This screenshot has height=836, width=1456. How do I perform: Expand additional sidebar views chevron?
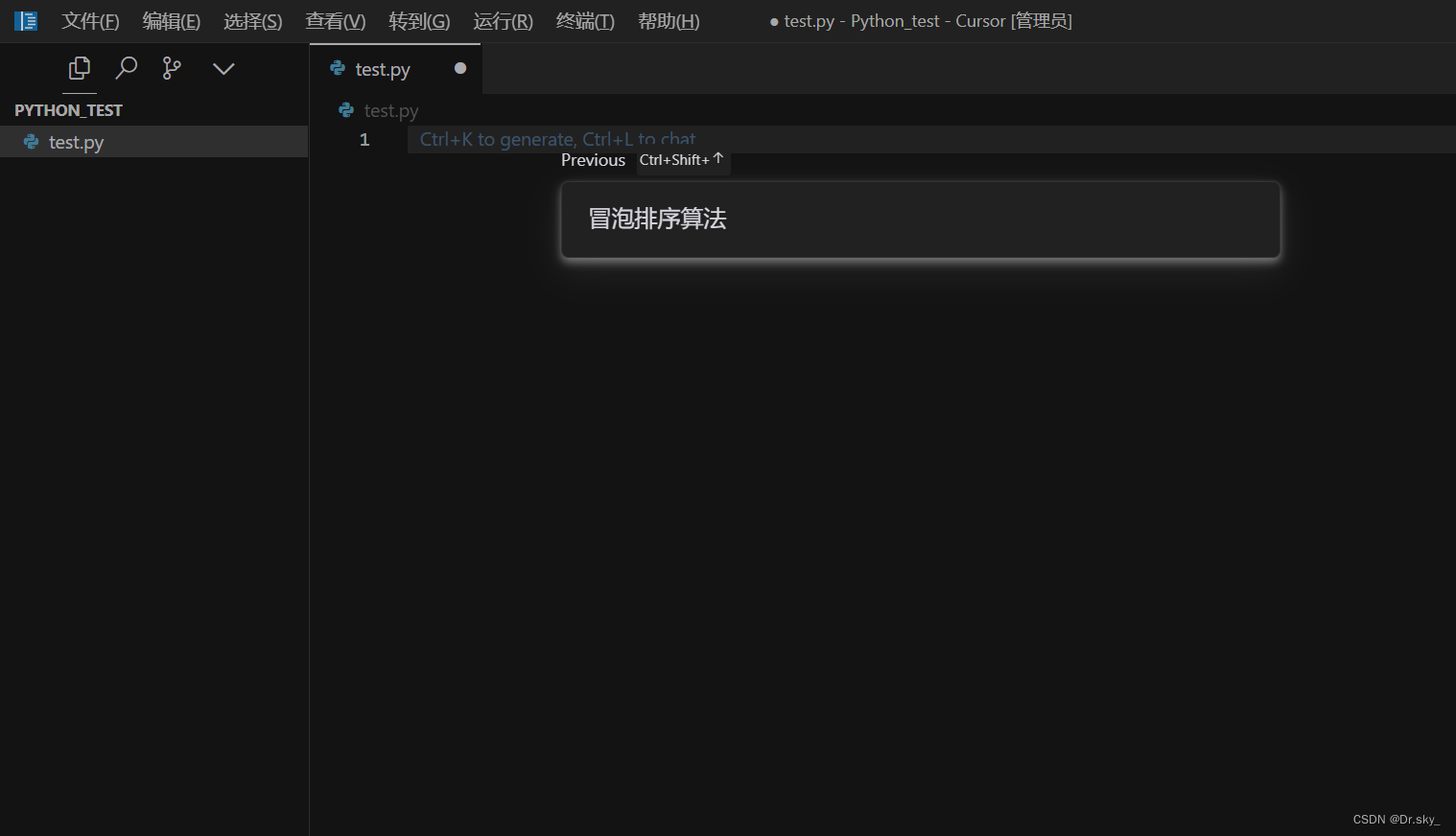223,69
